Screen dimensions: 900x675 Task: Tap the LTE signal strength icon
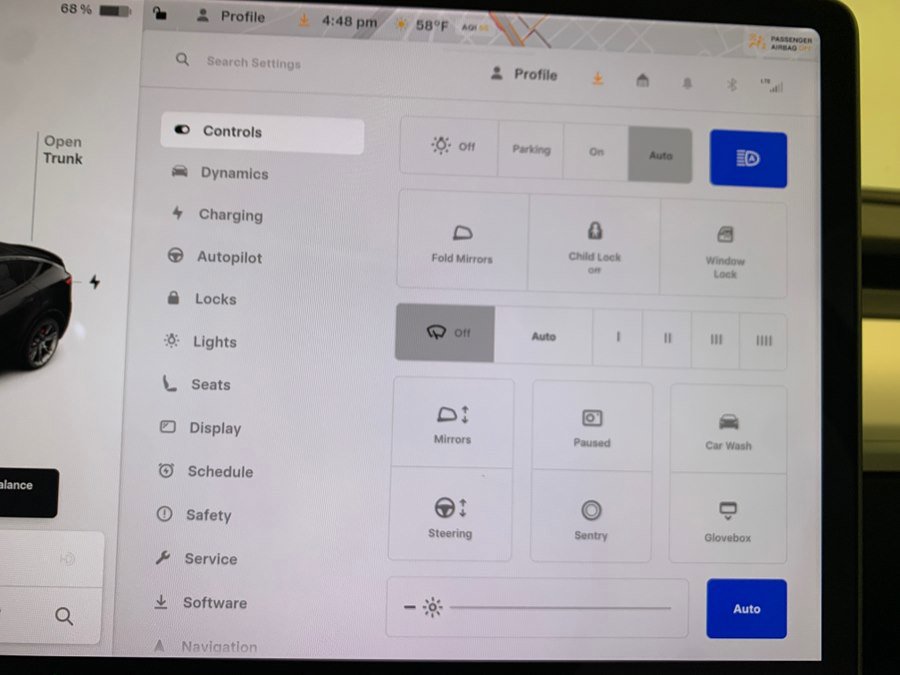[772, 86]
